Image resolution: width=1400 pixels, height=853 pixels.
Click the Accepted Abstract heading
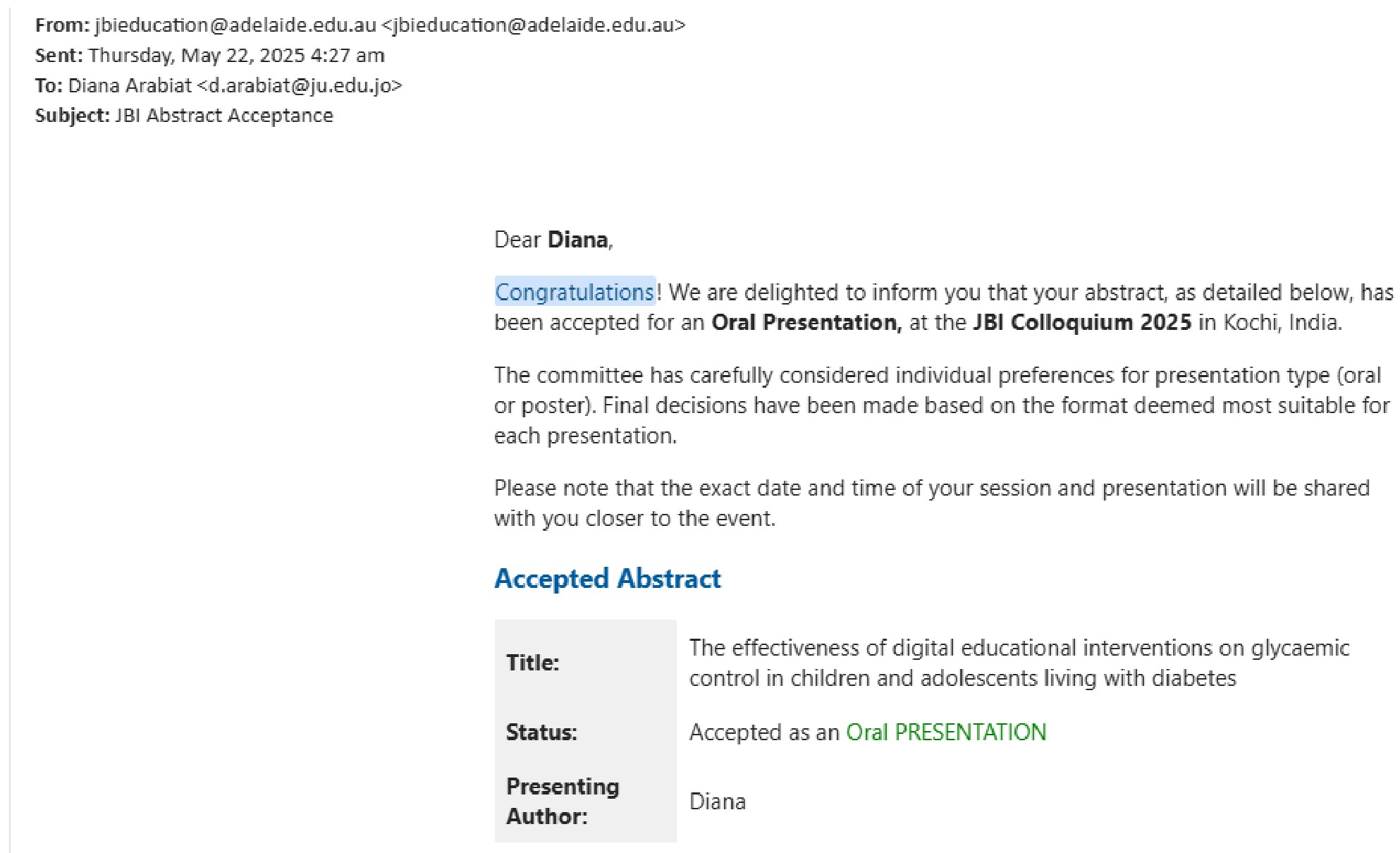click(x=607, y=579)
